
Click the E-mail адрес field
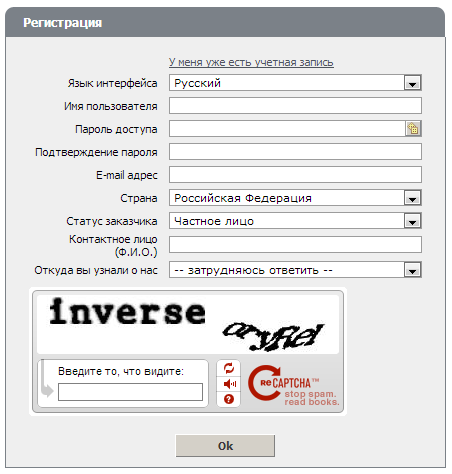(295, 175)
